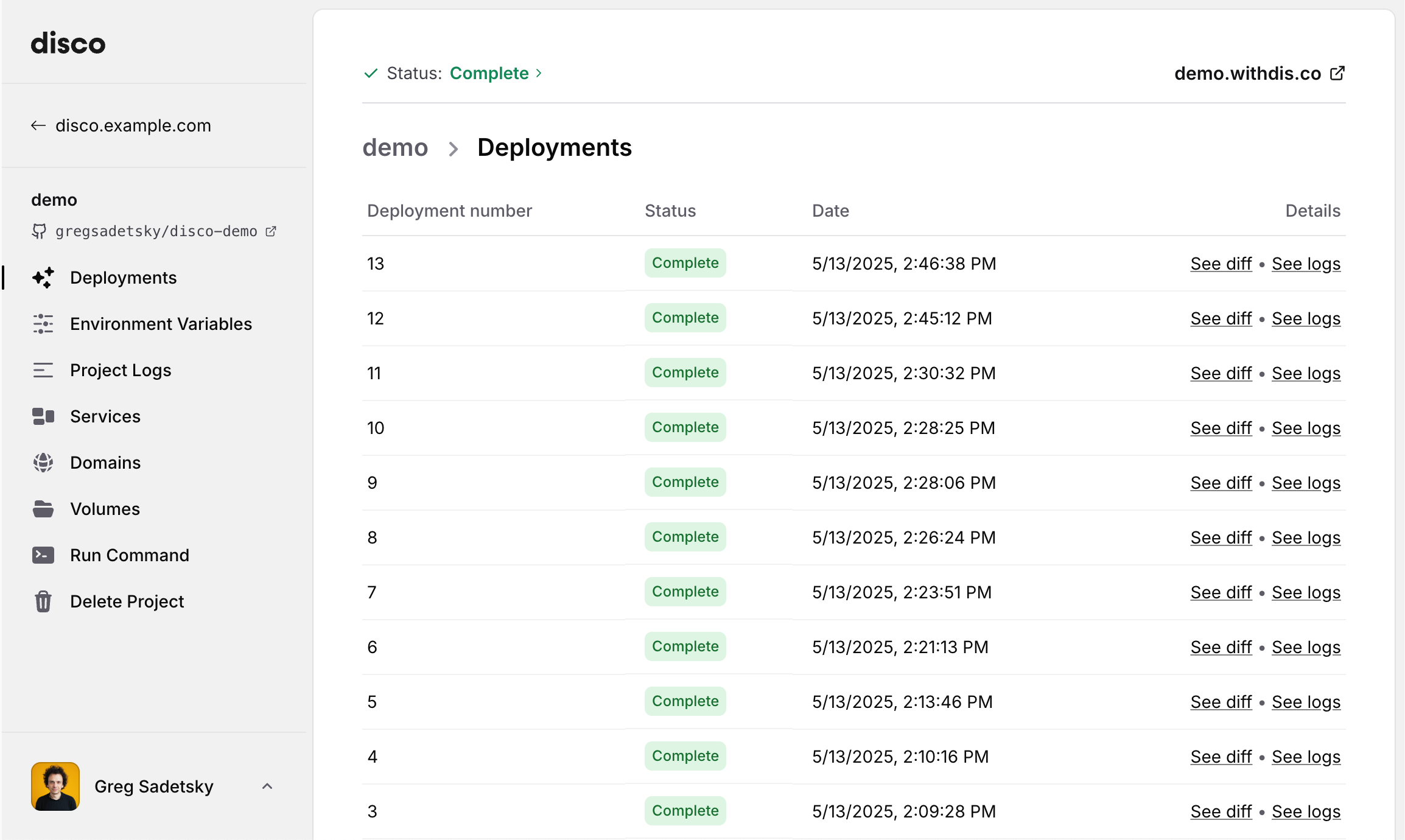Open external link icon beside demo.withdis.co
This screenshot has width=1405, height=840.
point(1337,73)
